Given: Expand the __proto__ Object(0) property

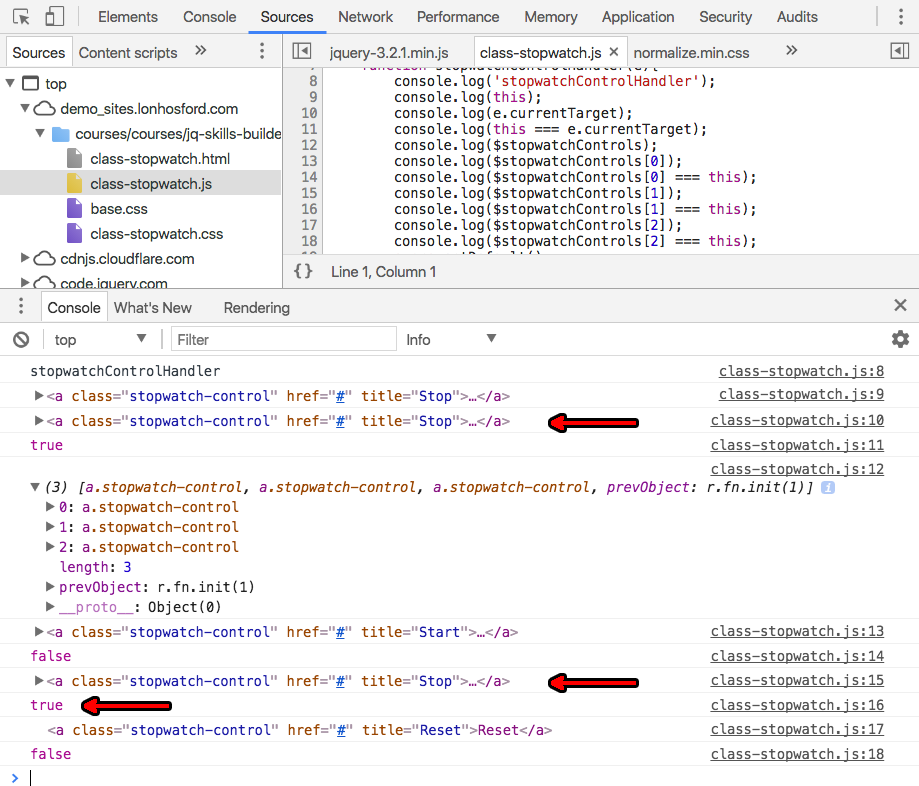Looking at the screenshot, I should click(50, 607).
